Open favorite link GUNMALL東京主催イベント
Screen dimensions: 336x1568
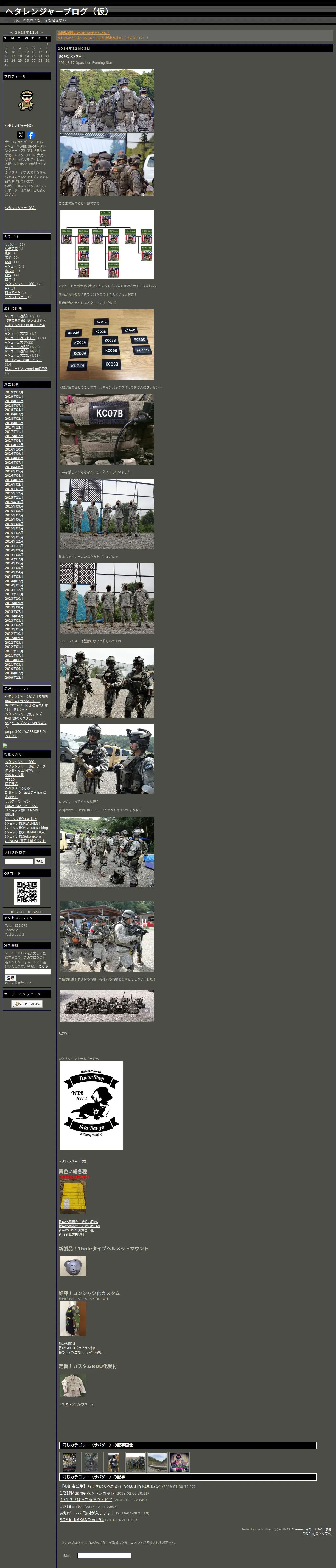tap(25, 841)
